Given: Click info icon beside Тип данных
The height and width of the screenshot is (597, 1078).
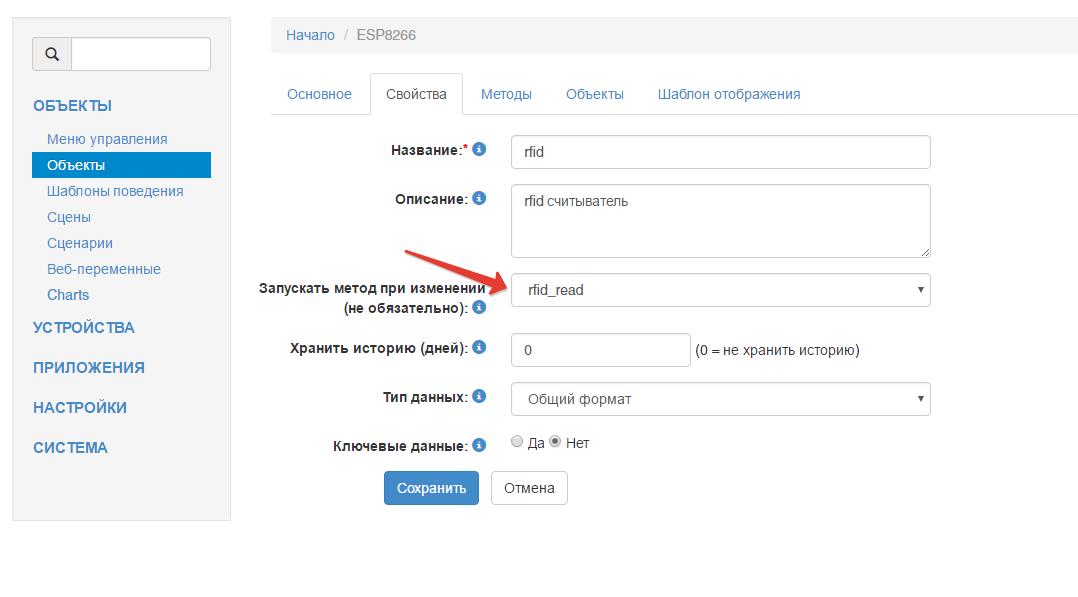Looking at the screenshot, I should [479, 396].
